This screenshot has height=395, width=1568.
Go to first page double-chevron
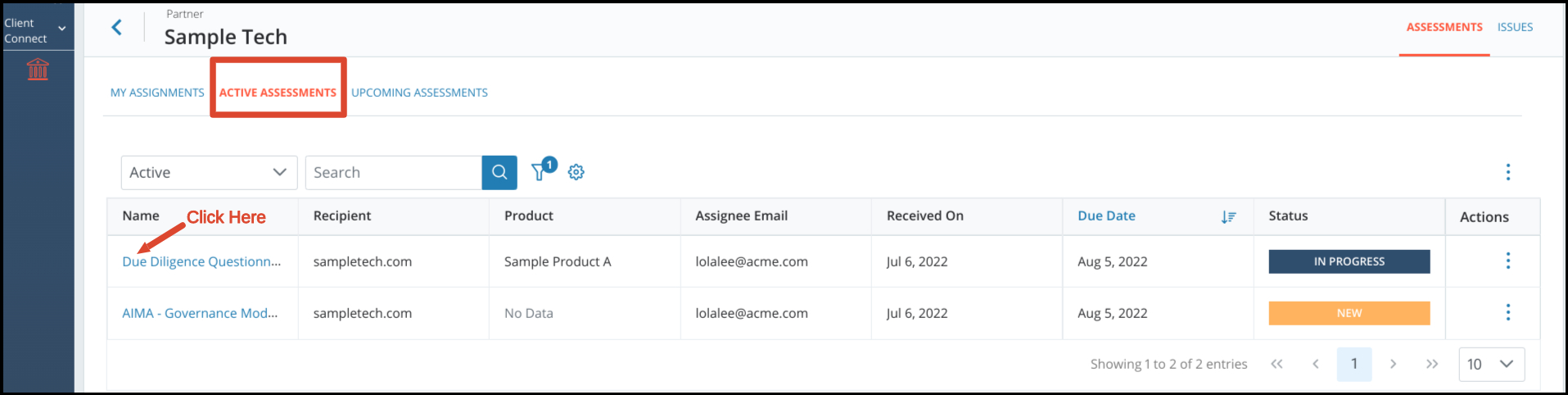click(x=1277, y=364)
